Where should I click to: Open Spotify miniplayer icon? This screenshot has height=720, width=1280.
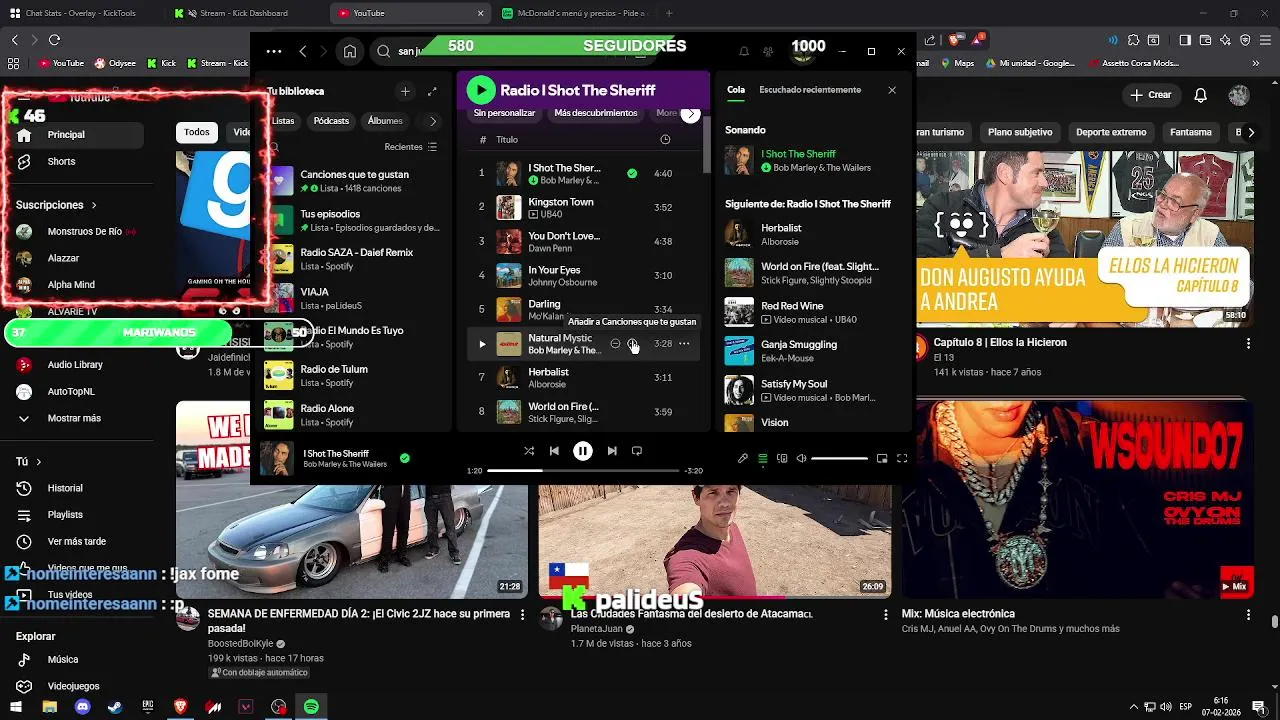[x=882, y=459]
